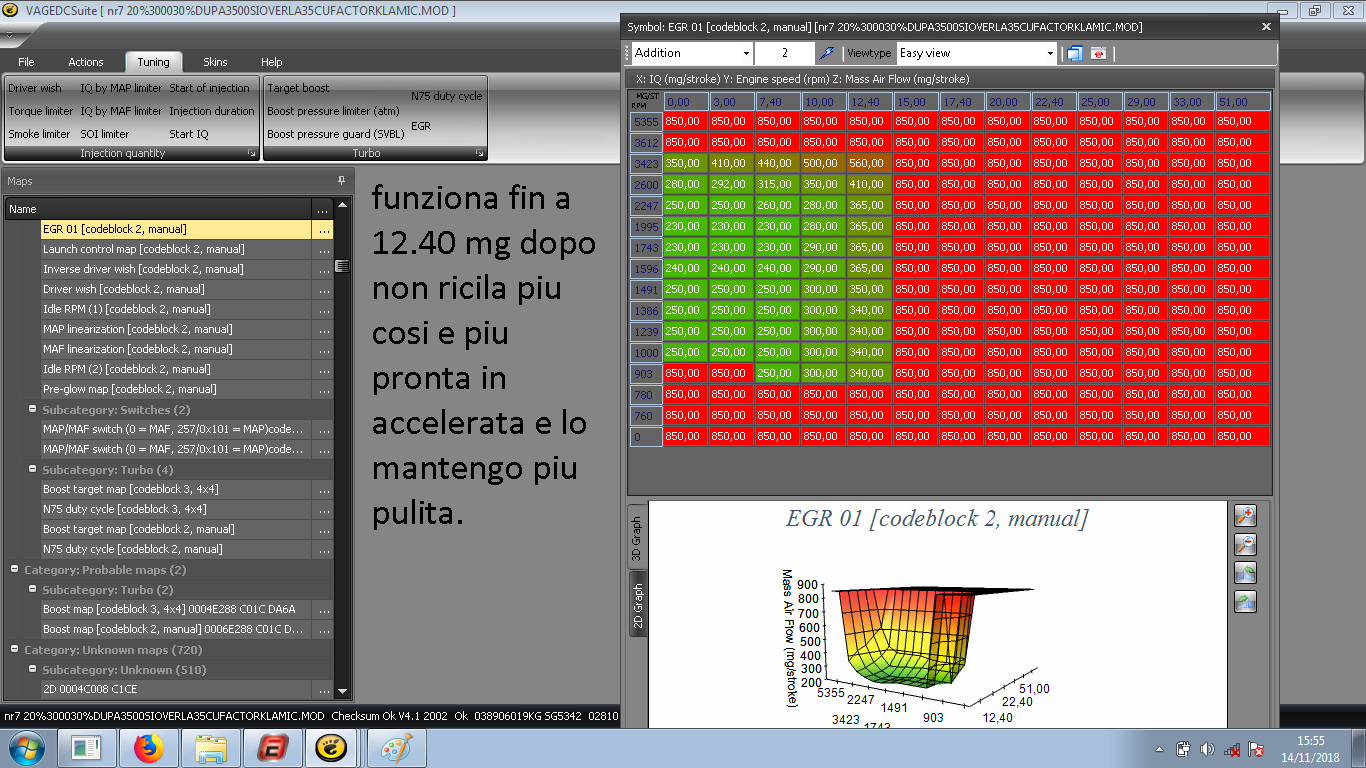
Task: Click the operation value field containing 2
Action: click(784, 53)
